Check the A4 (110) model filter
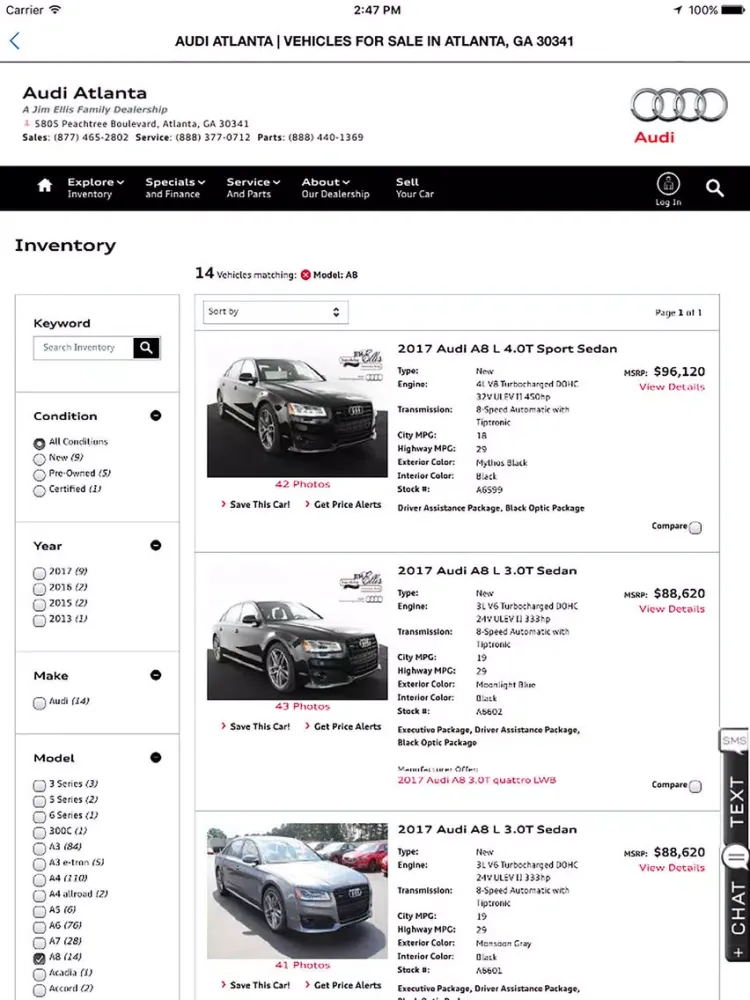The width and height of the screenshot is (750, 1000). (40, 880)
